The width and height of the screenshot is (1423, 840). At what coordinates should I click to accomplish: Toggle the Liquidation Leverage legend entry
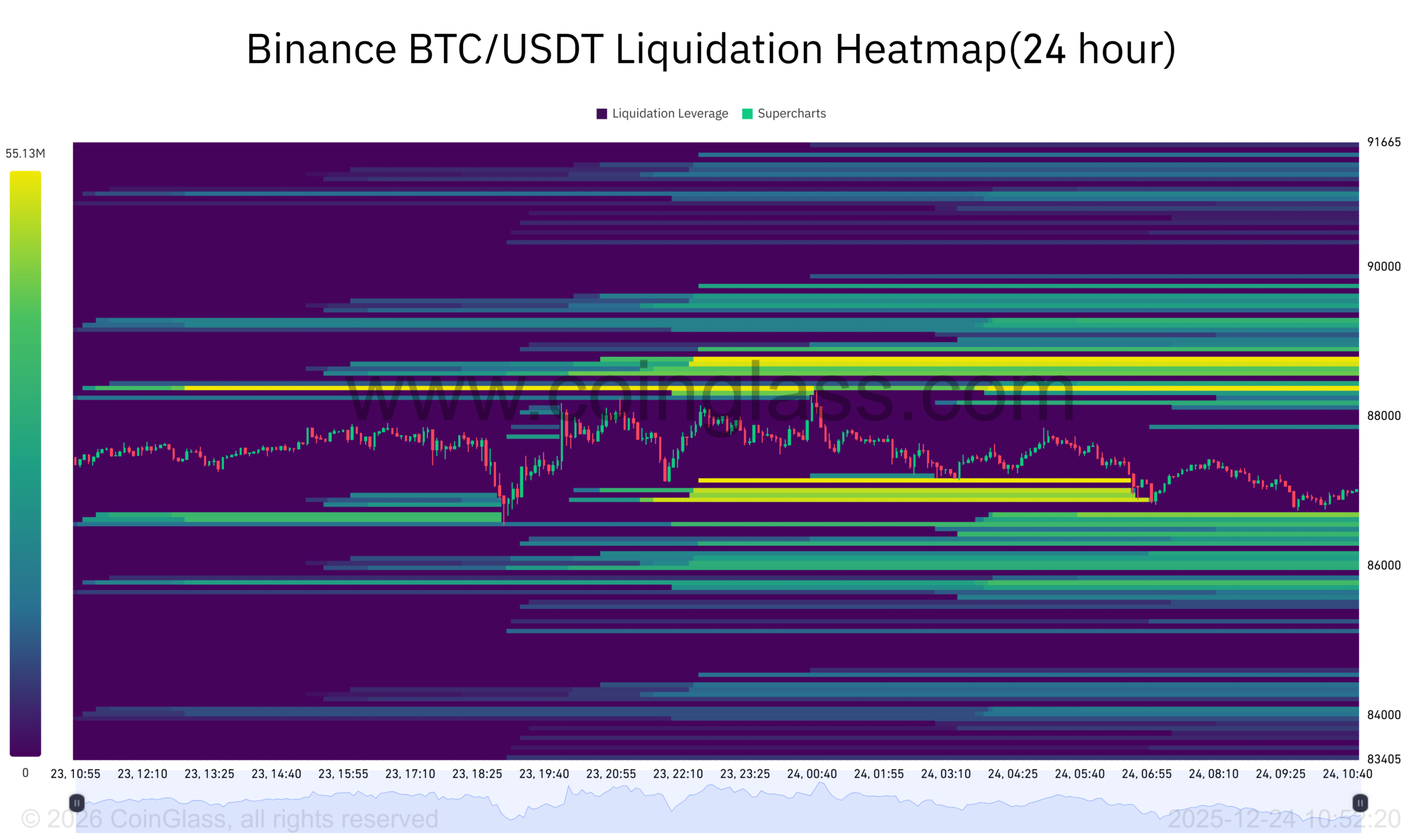tap(670, 114)
